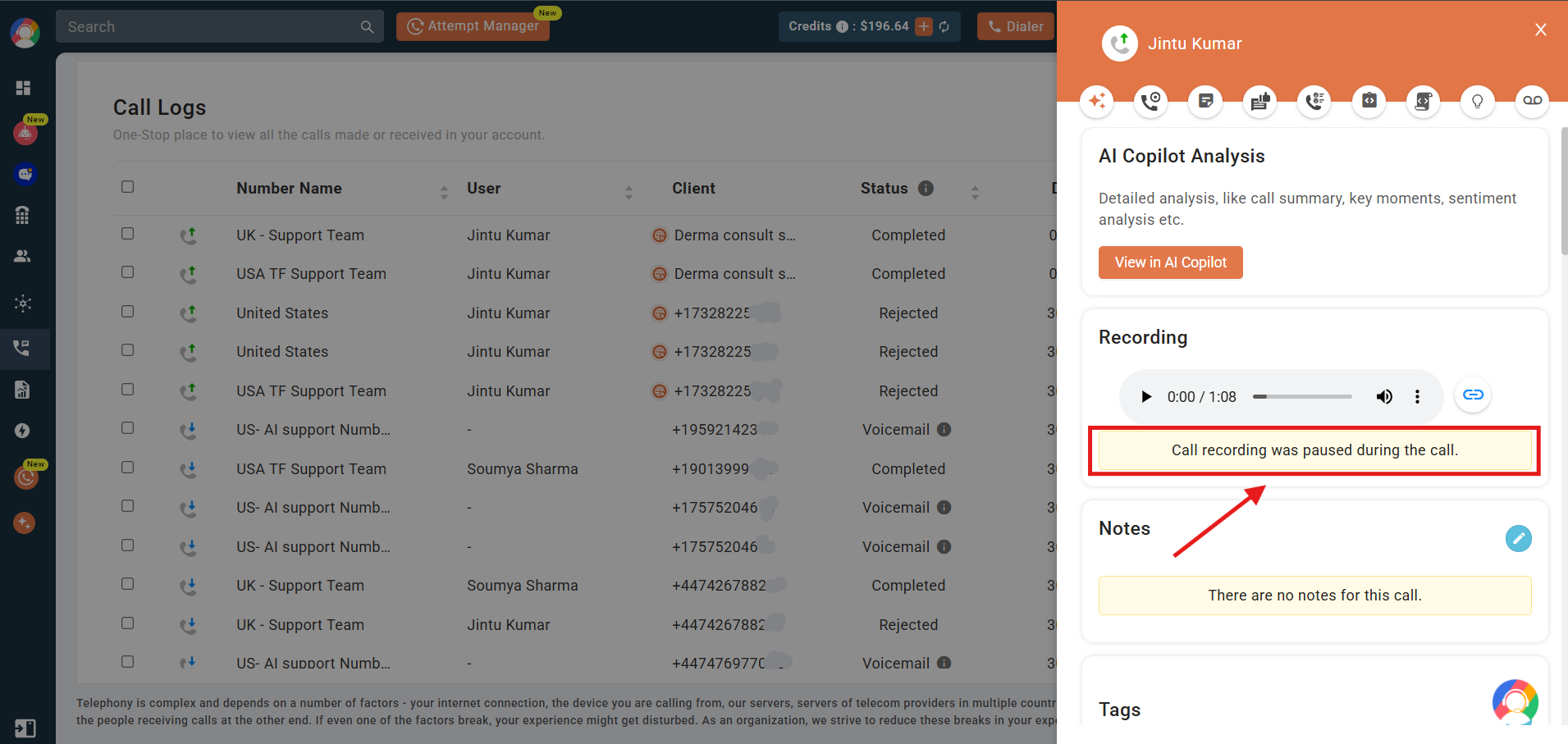Open the call recording tab icon

1151,101
